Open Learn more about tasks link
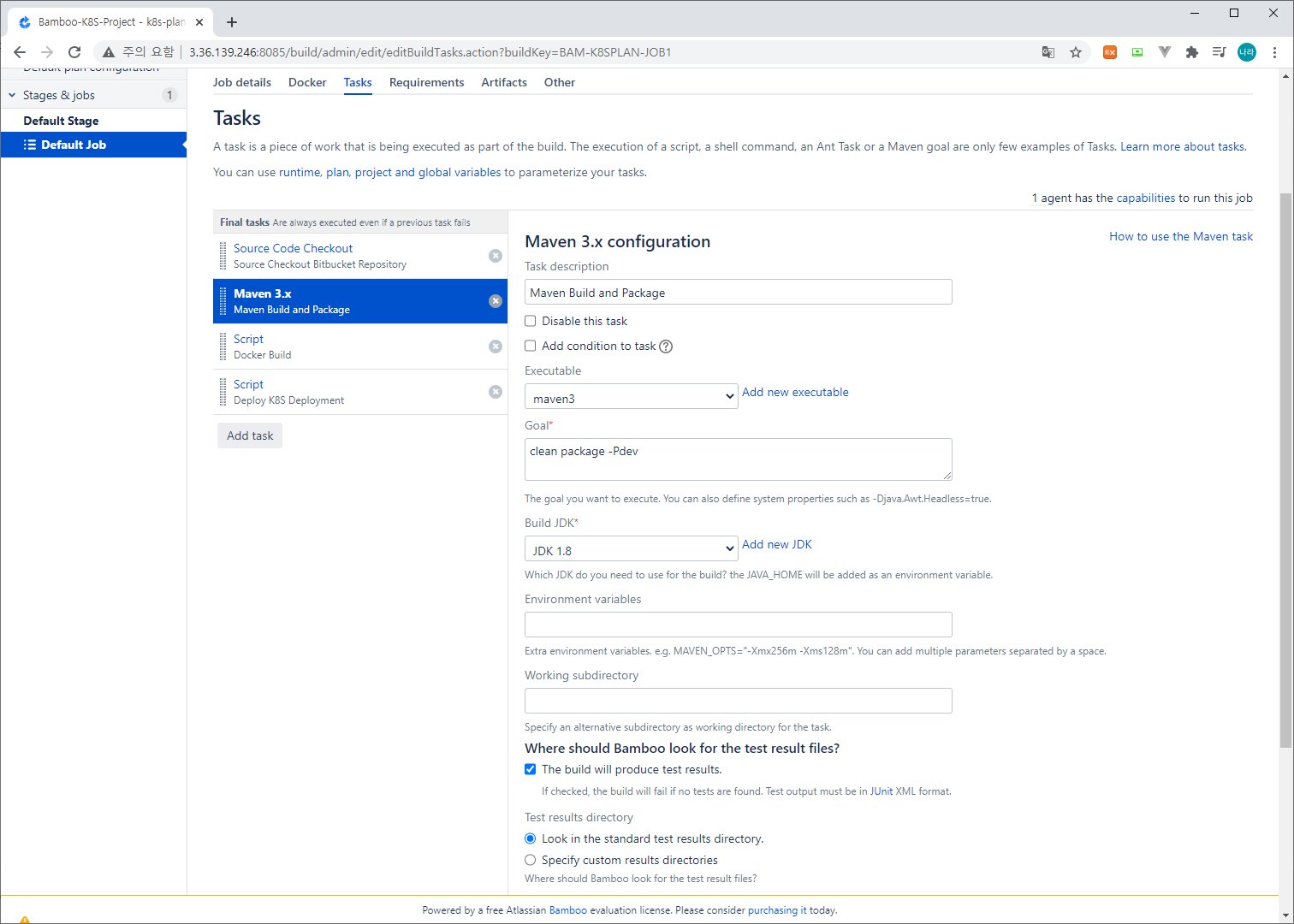This screenshot has height=924, width=1294. 1183,146
